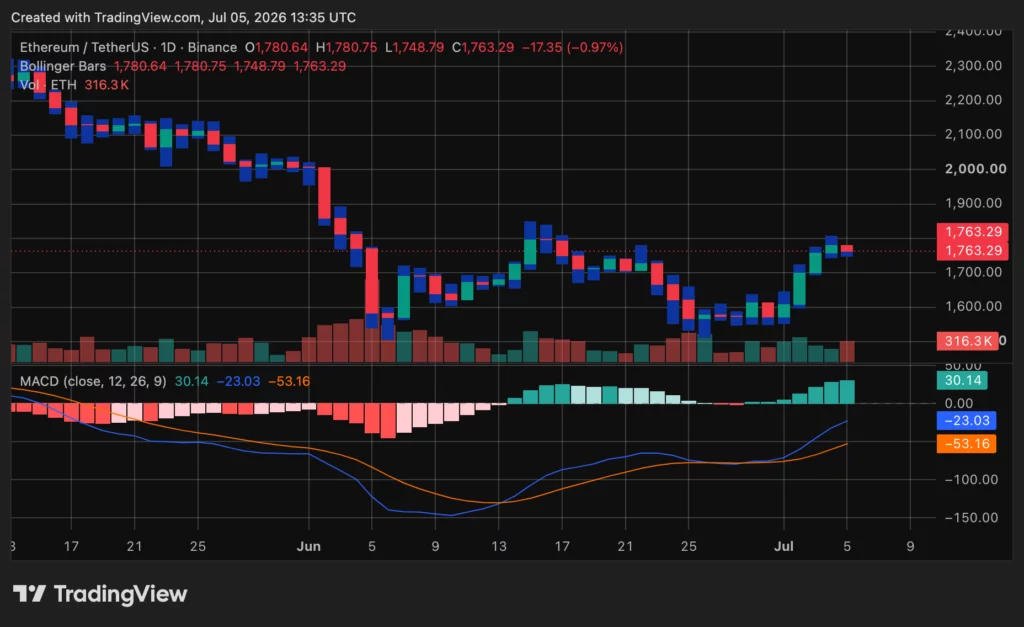Click the -100.00 MACD axis level
The image size is (1024, 627).
[x=971, y=479]
